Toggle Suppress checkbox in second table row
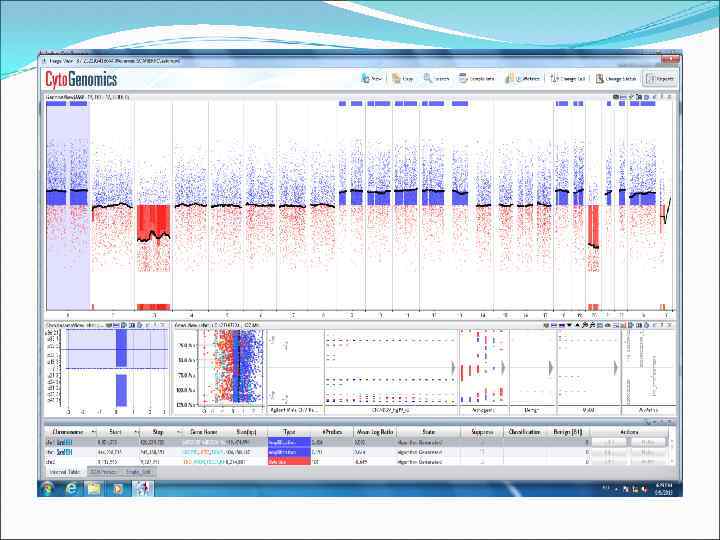Screen dimensions: 720x540 (x=482, y=452)
